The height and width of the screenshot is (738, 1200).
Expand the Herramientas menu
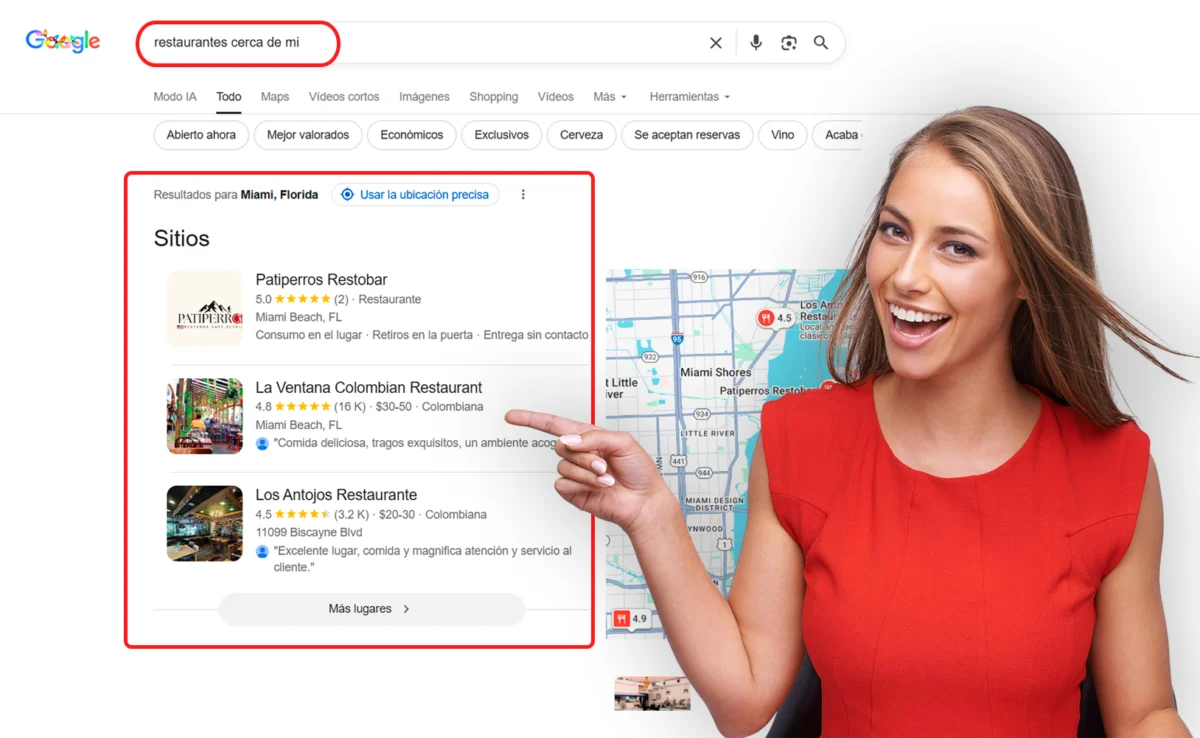pos(688,96)
